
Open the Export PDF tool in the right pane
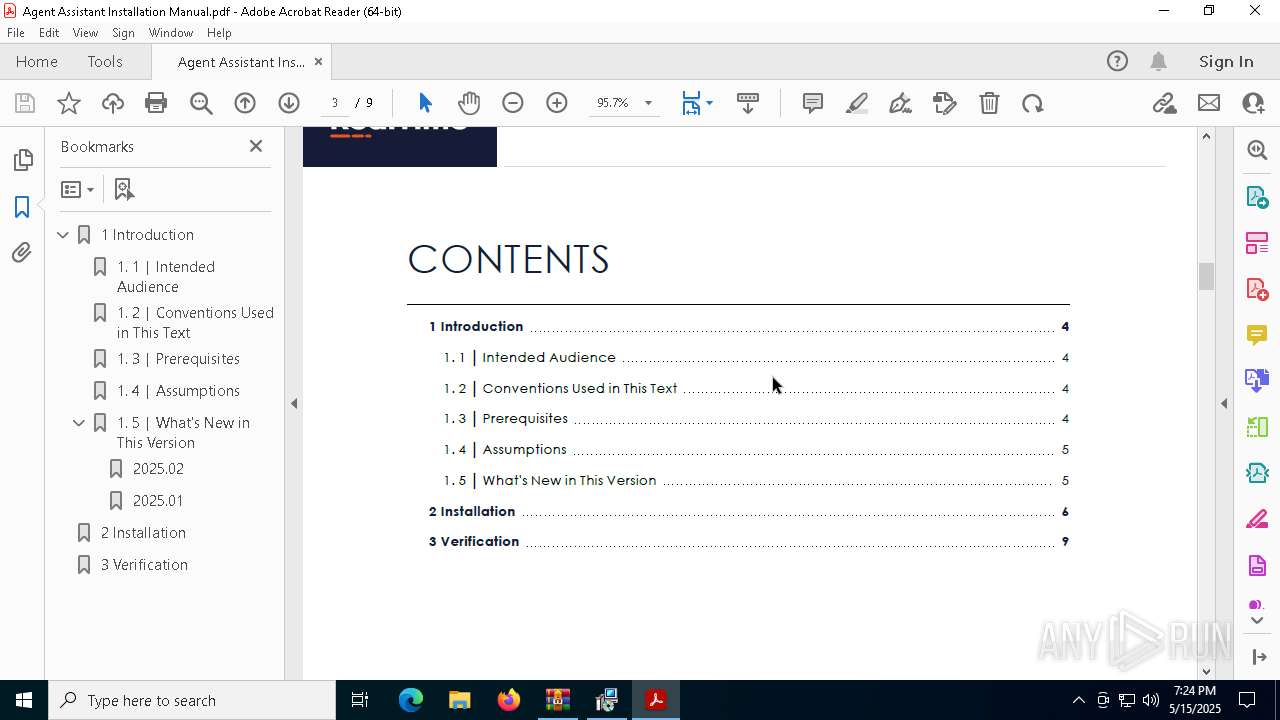[1257, 197]
